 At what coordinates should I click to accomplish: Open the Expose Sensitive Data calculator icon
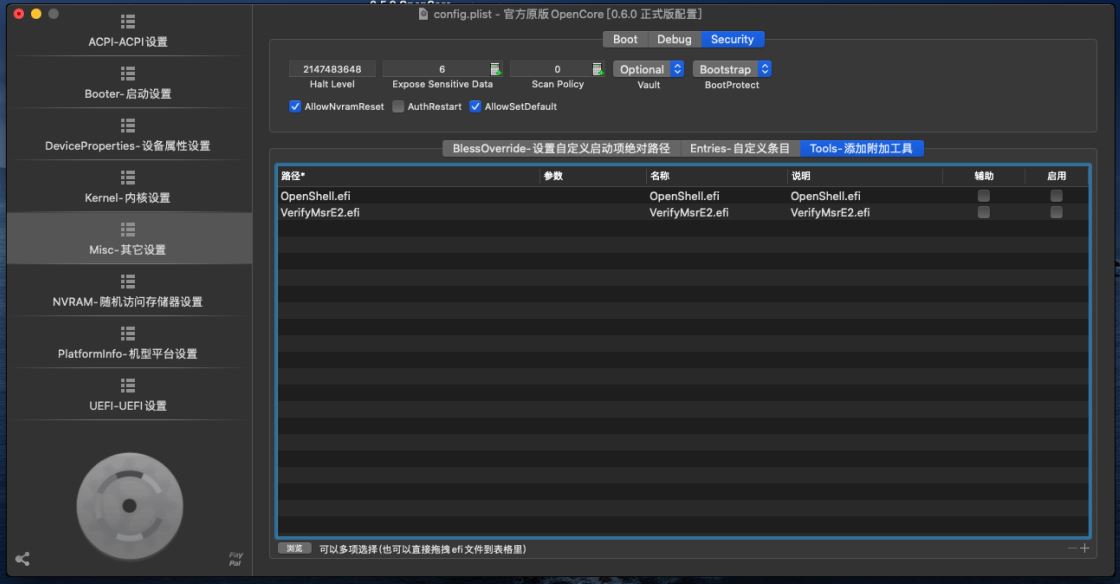click(x=495, y=70)
